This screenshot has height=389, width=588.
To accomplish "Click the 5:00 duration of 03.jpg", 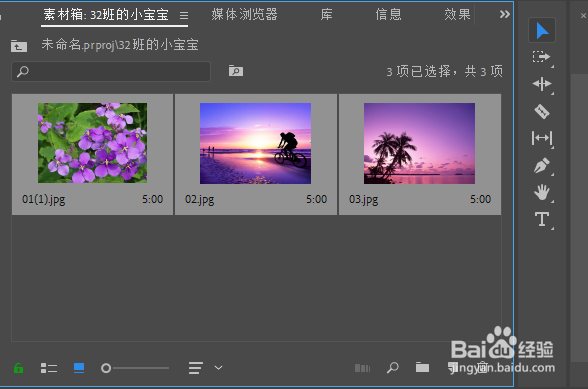I will (x=480, y=199).
